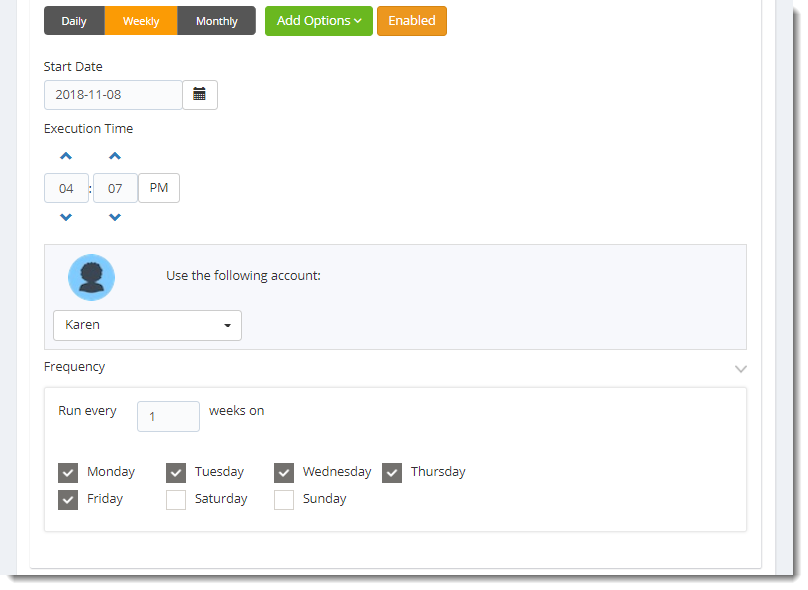Uncheck the Tuesday checkbox
Screen dimensions: 808x590
(x=176, y=473)
